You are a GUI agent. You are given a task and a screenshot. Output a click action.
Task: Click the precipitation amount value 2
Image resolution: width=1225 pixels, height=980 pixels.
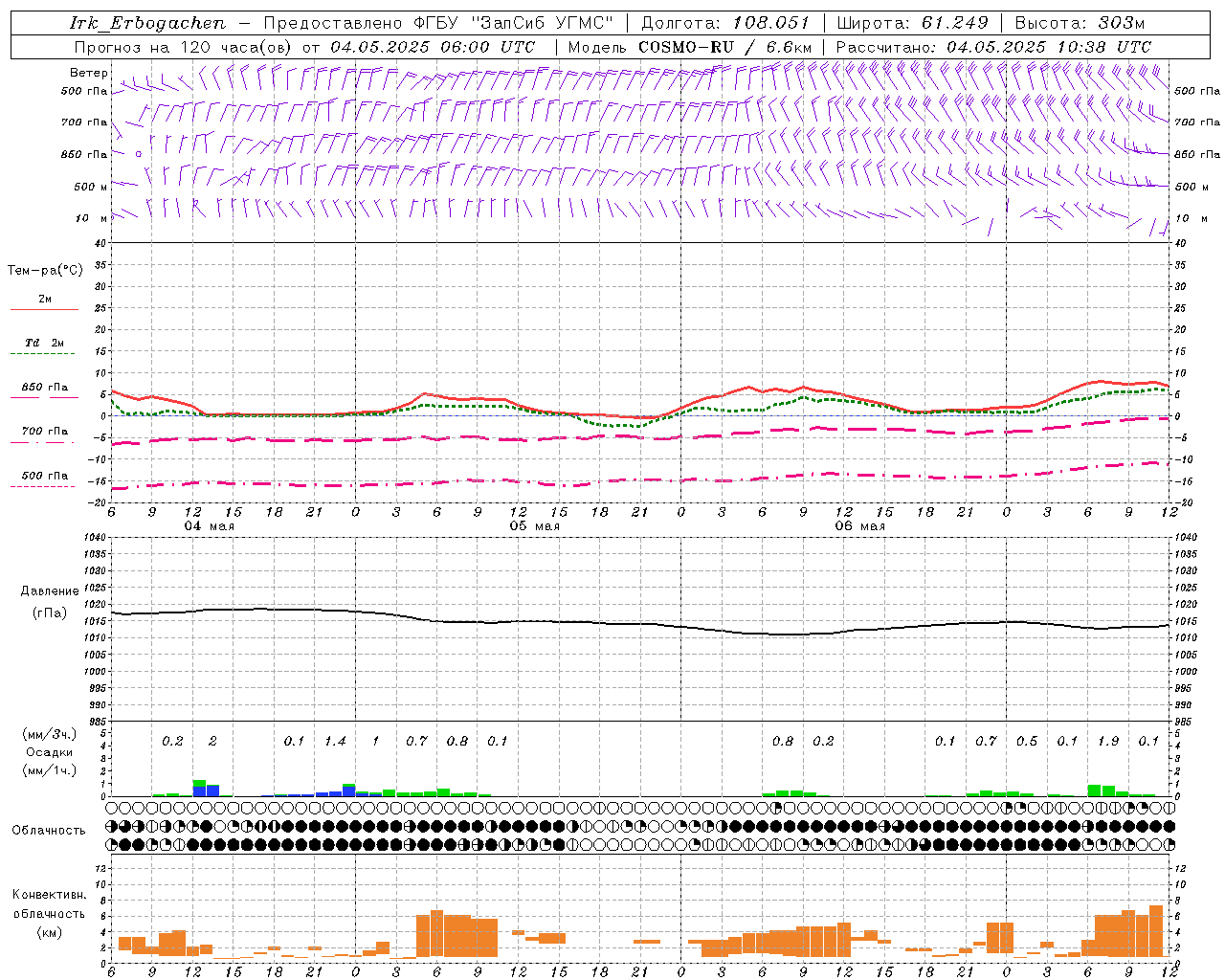[x=212, y=741]
